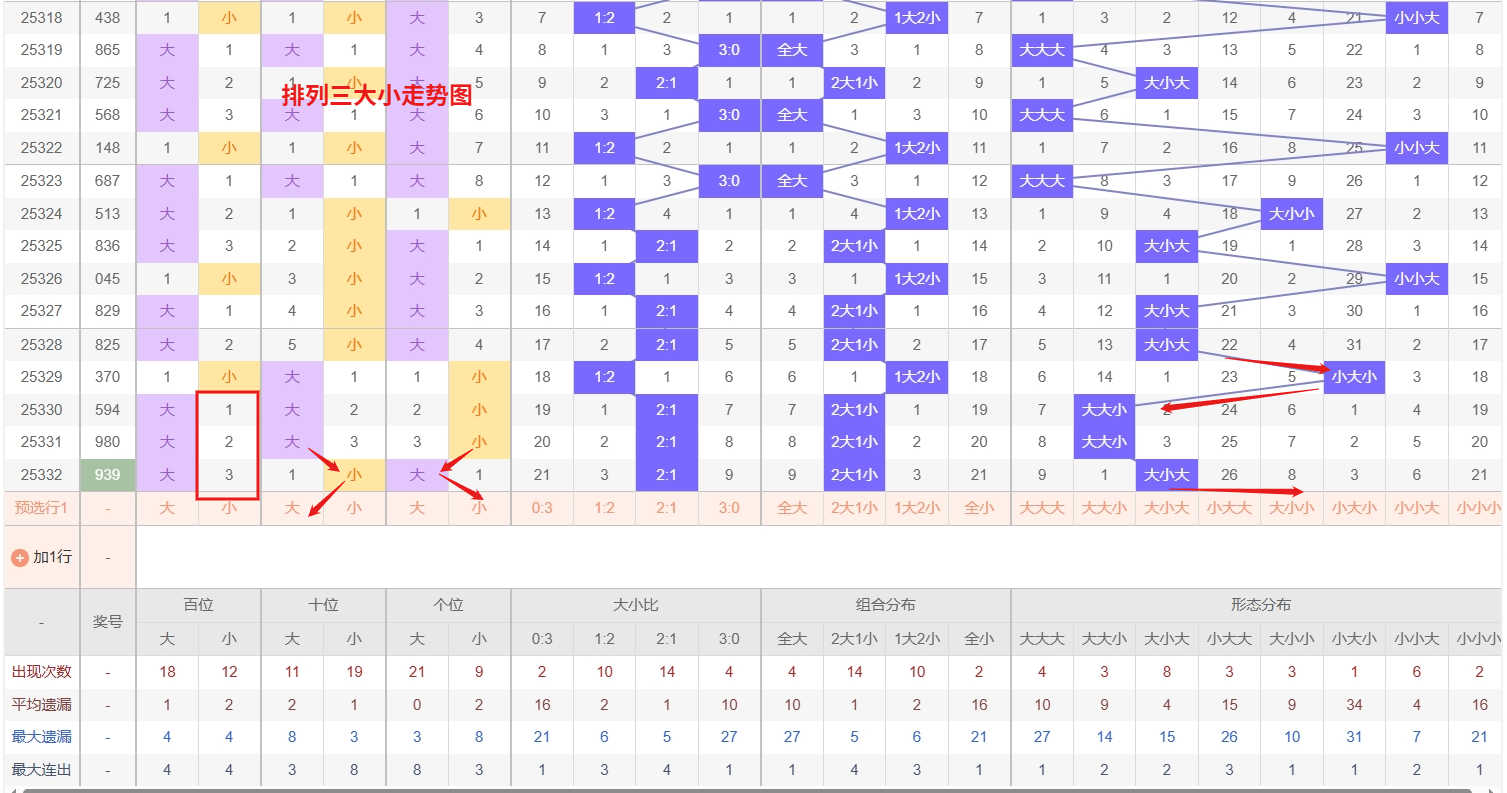
Task: Click winning number 939 highlighted in green
Action: [108, 475]
